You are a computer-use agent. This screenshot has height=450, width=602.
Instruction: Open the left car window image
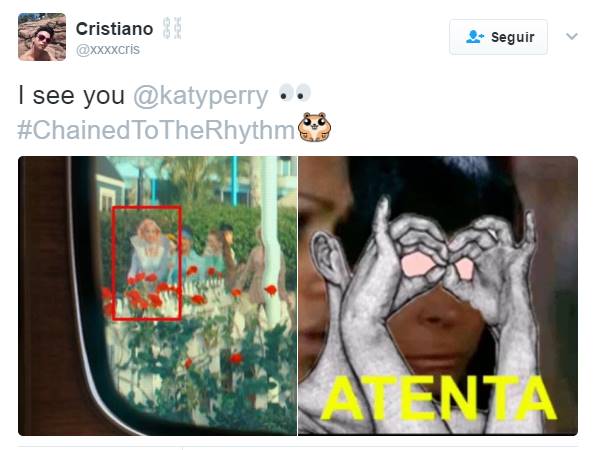point(157,296)
